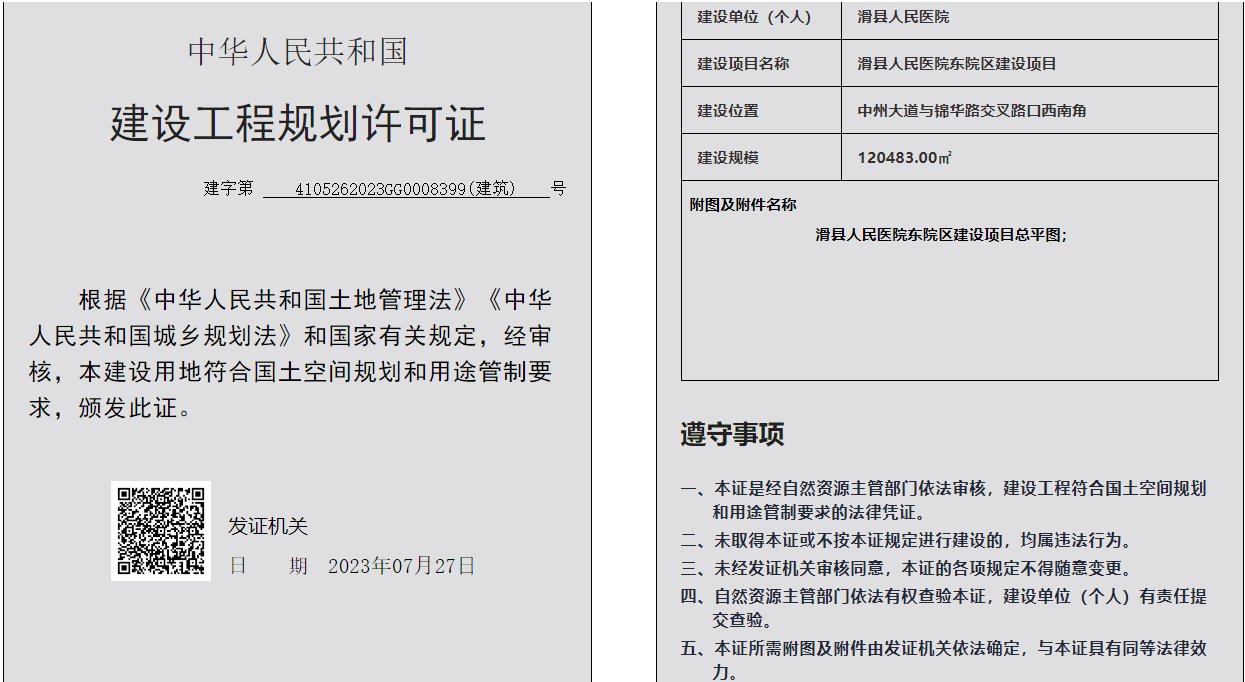This screenshot has height=682, width=1245.
Task: Click the paragraph line ending 求，颁发此证。
Action: tap(110, 408)
